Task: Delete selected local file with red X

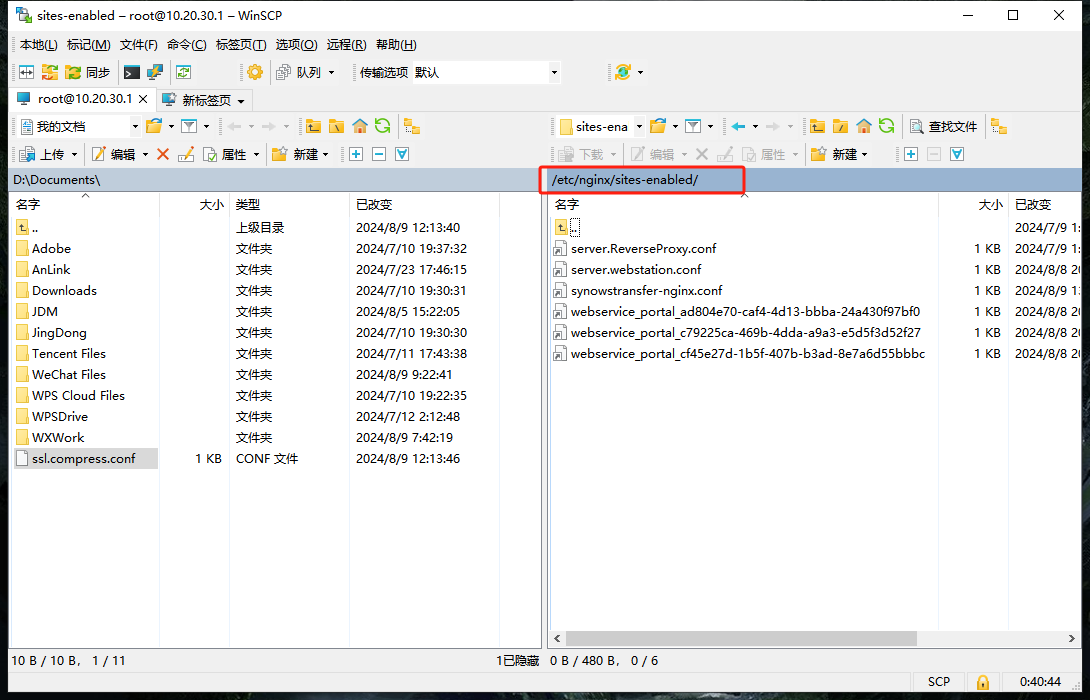Action: (163, 154)
